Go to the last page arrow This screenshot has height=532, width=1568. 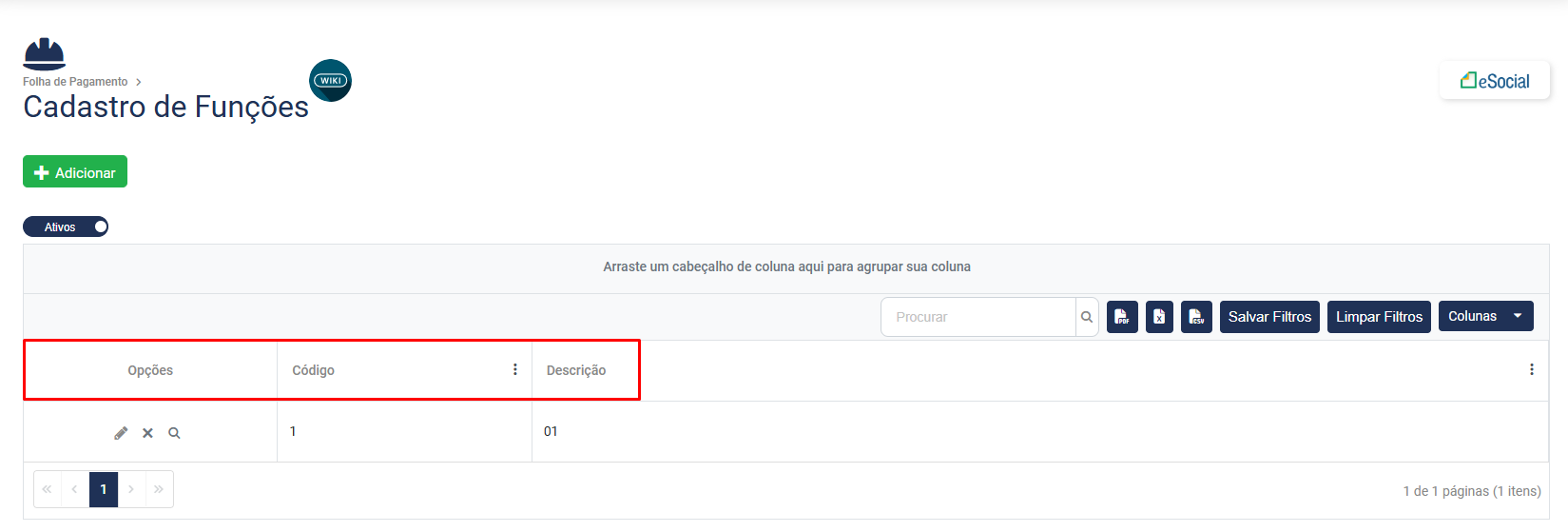click(x=159, y=489)
